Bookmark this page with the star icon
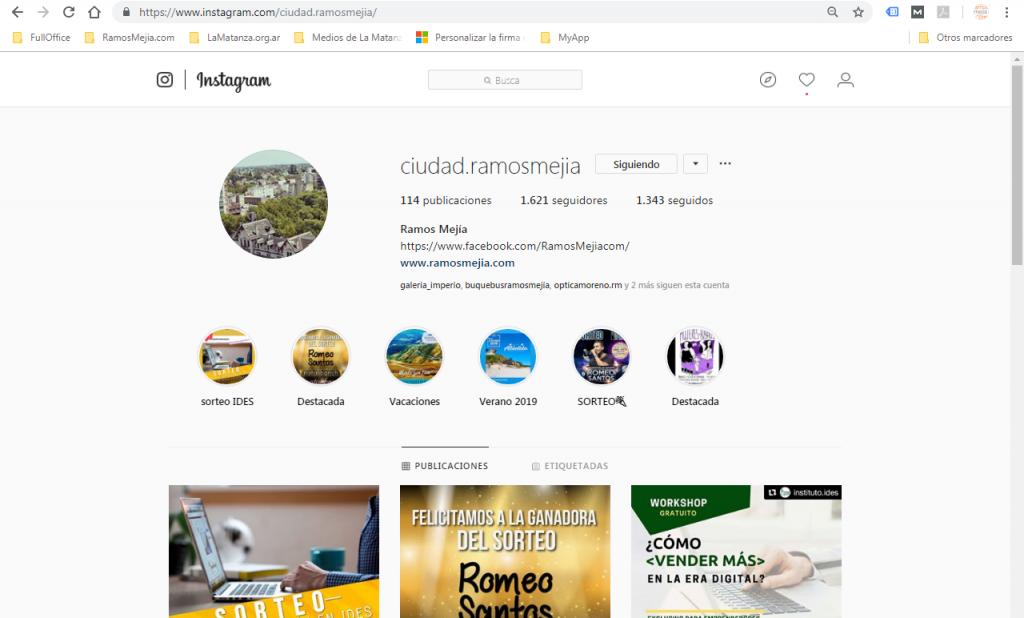 pos(858,12)
